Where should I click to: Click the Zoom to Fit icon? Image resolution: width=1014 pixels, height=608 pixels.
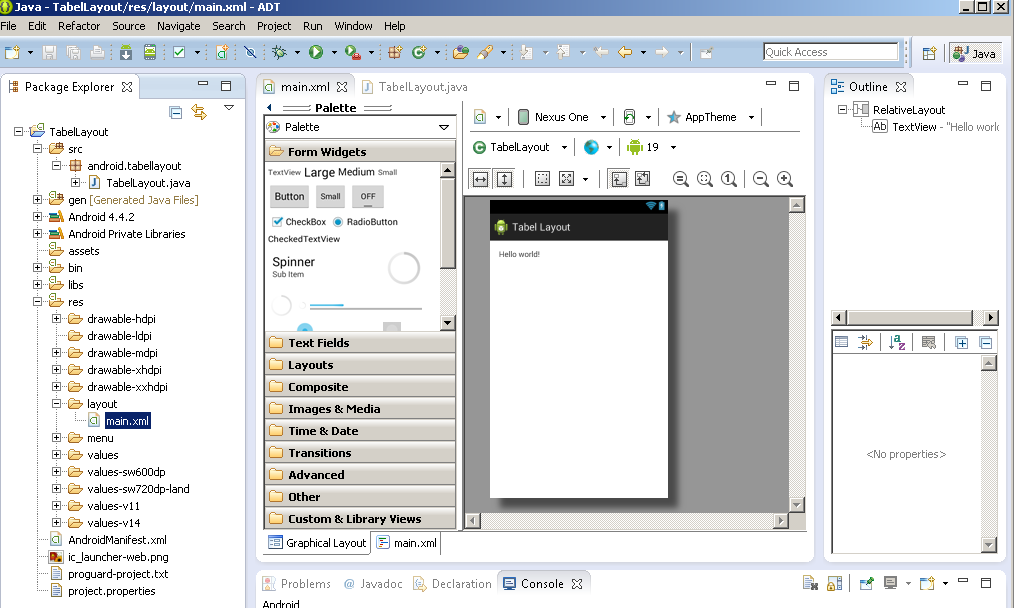tap(705, 179)
